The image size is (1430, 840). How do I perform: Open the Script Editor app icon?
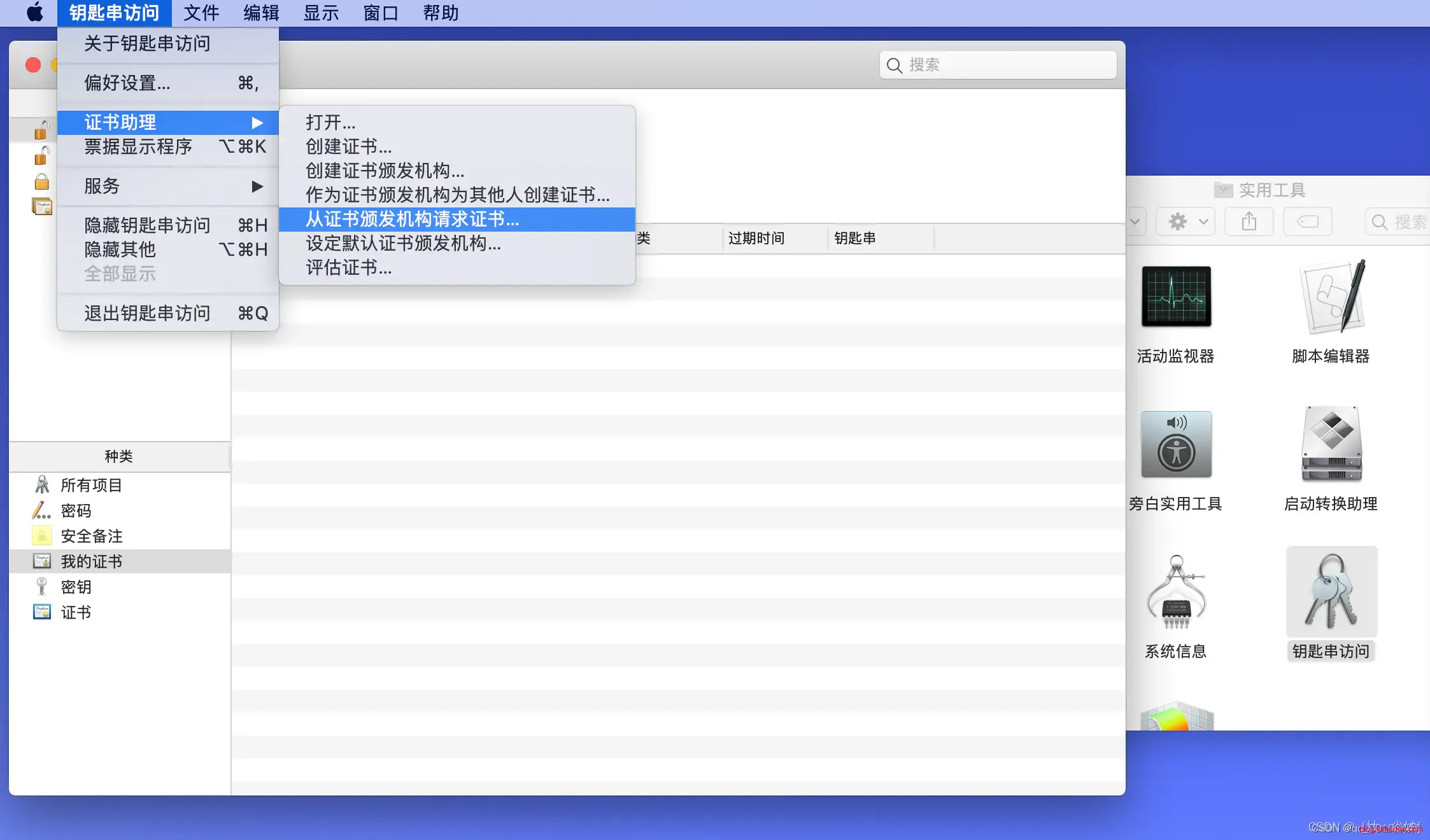point(1331,297)
